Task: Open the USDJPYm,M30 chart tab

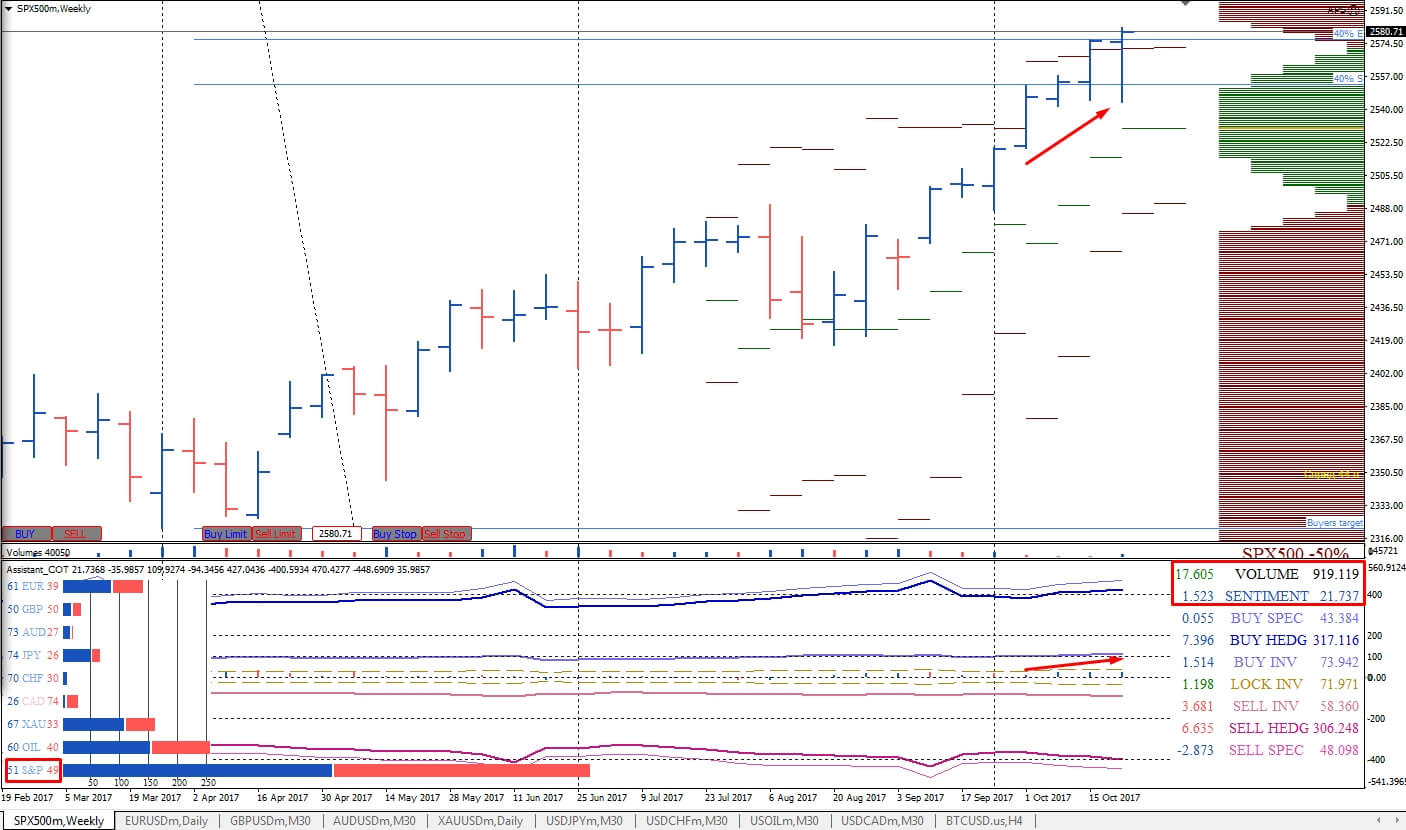Action: tap(585, 821)
